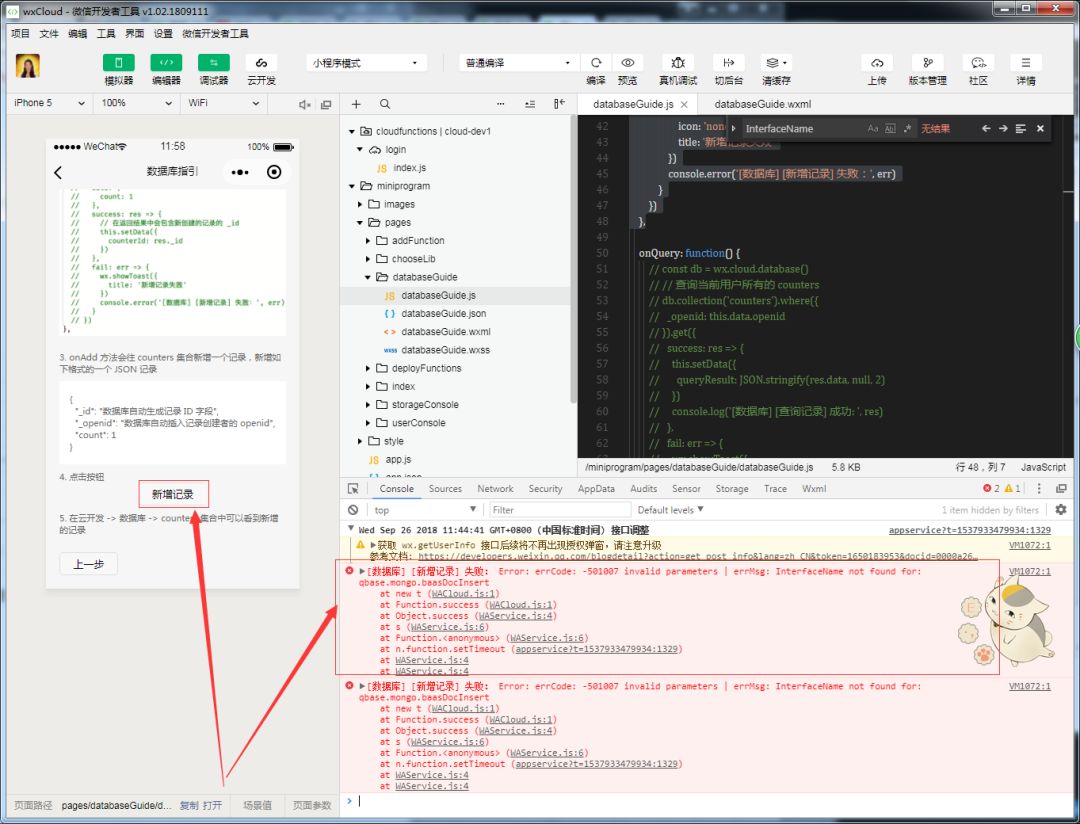
Task: Close the editor find widget
Action: tap(1040, 129)
